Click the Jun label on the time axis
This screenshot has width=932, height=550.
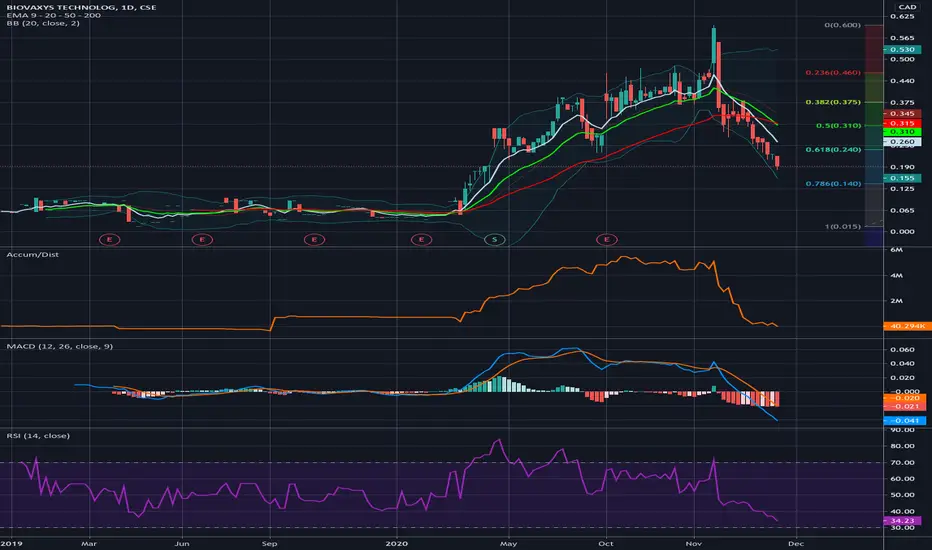[x=182, y=543]
